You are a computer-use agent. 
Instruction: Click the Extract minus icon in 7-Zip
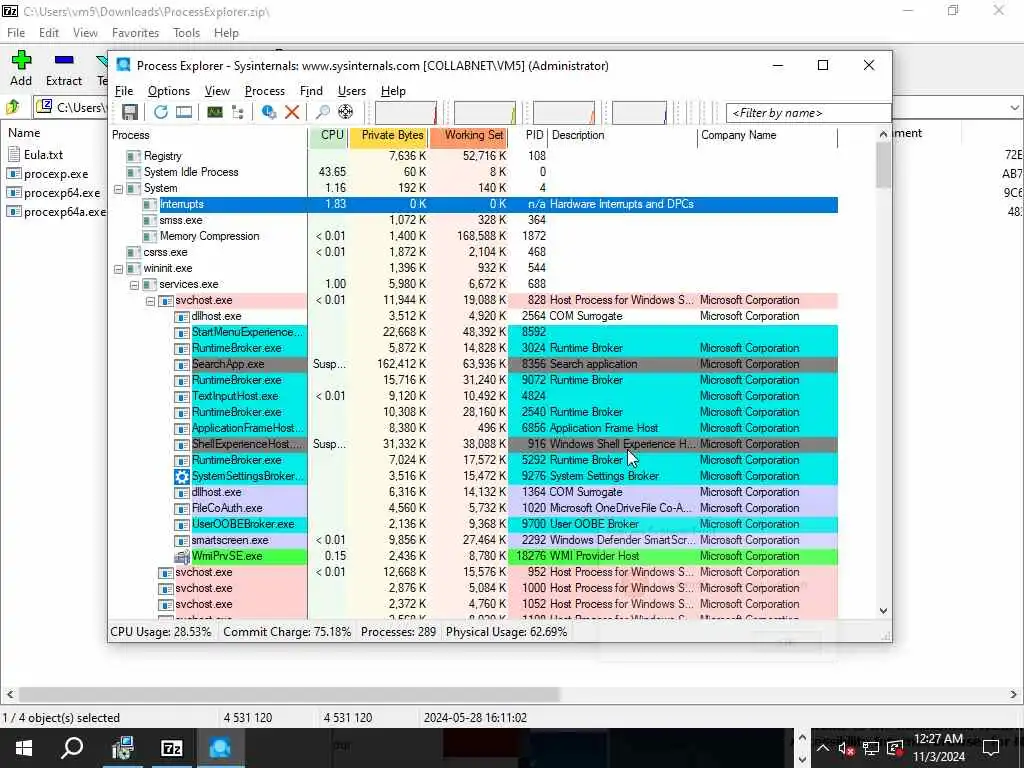click(64, 60)
